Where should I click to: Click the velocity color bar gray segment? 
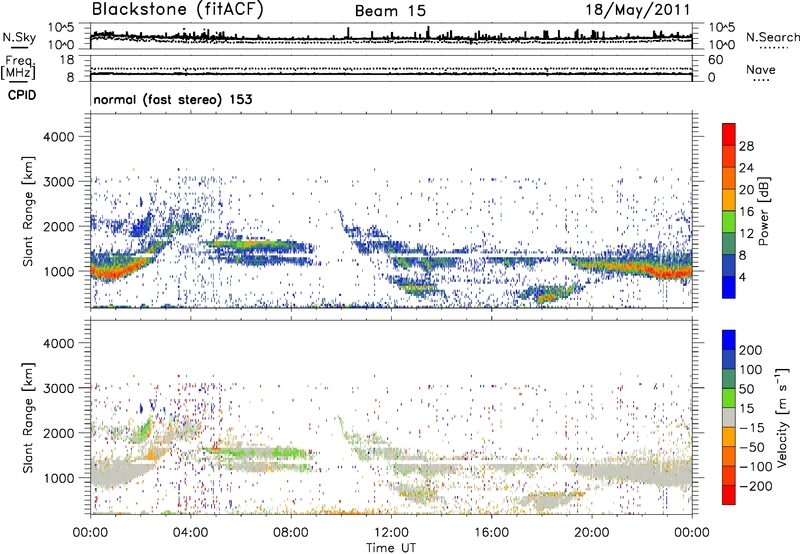(729, 417)
